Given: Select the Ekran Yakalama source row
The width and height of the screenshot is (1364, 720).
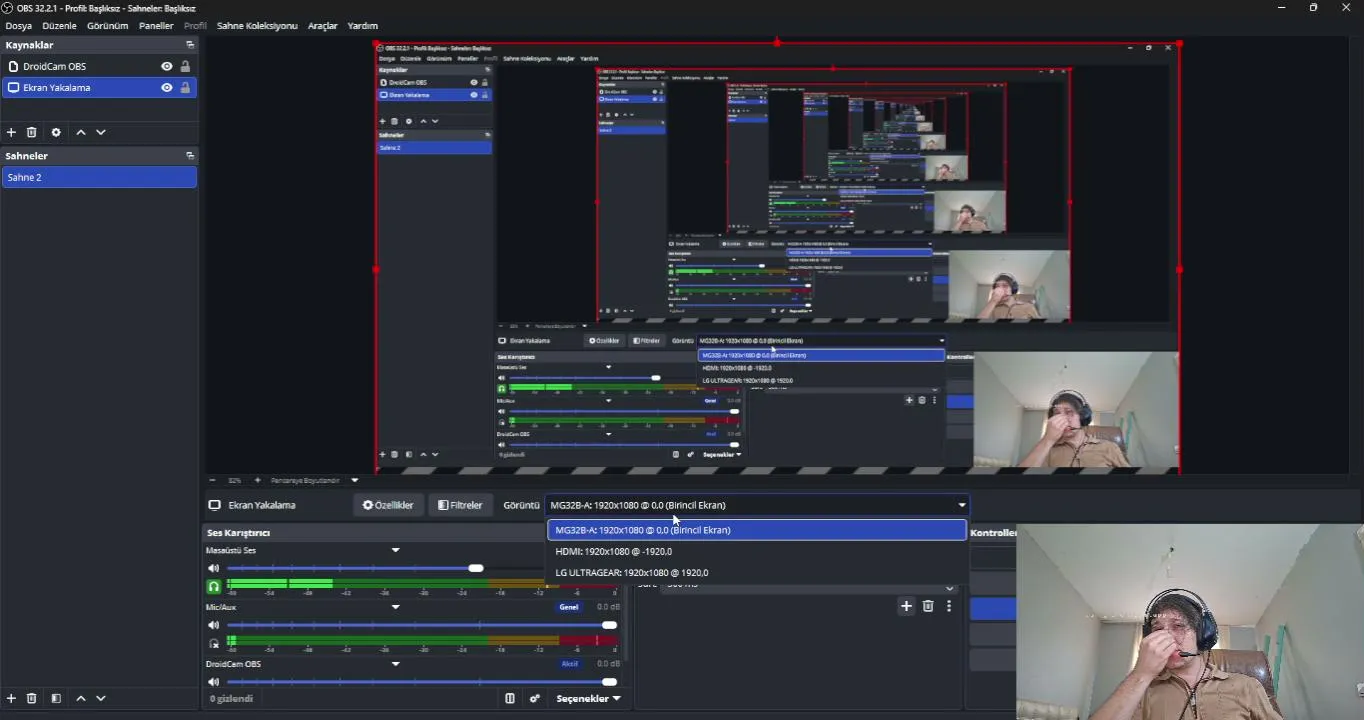Looking at the screenshot, I should [x=99, y=87].
